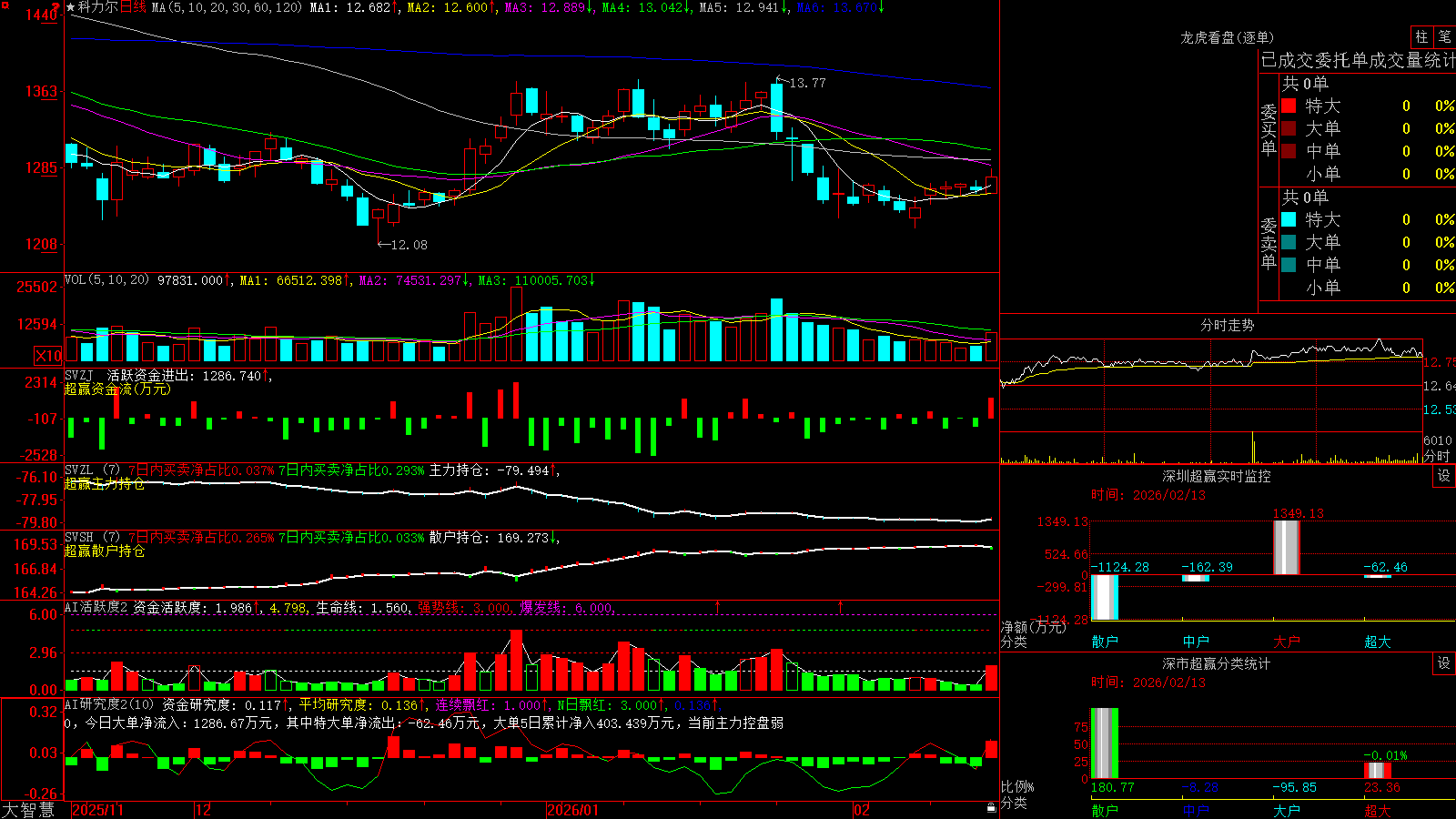
Task: Click the X10 volume scale box
Action: (x=48, y=356)
